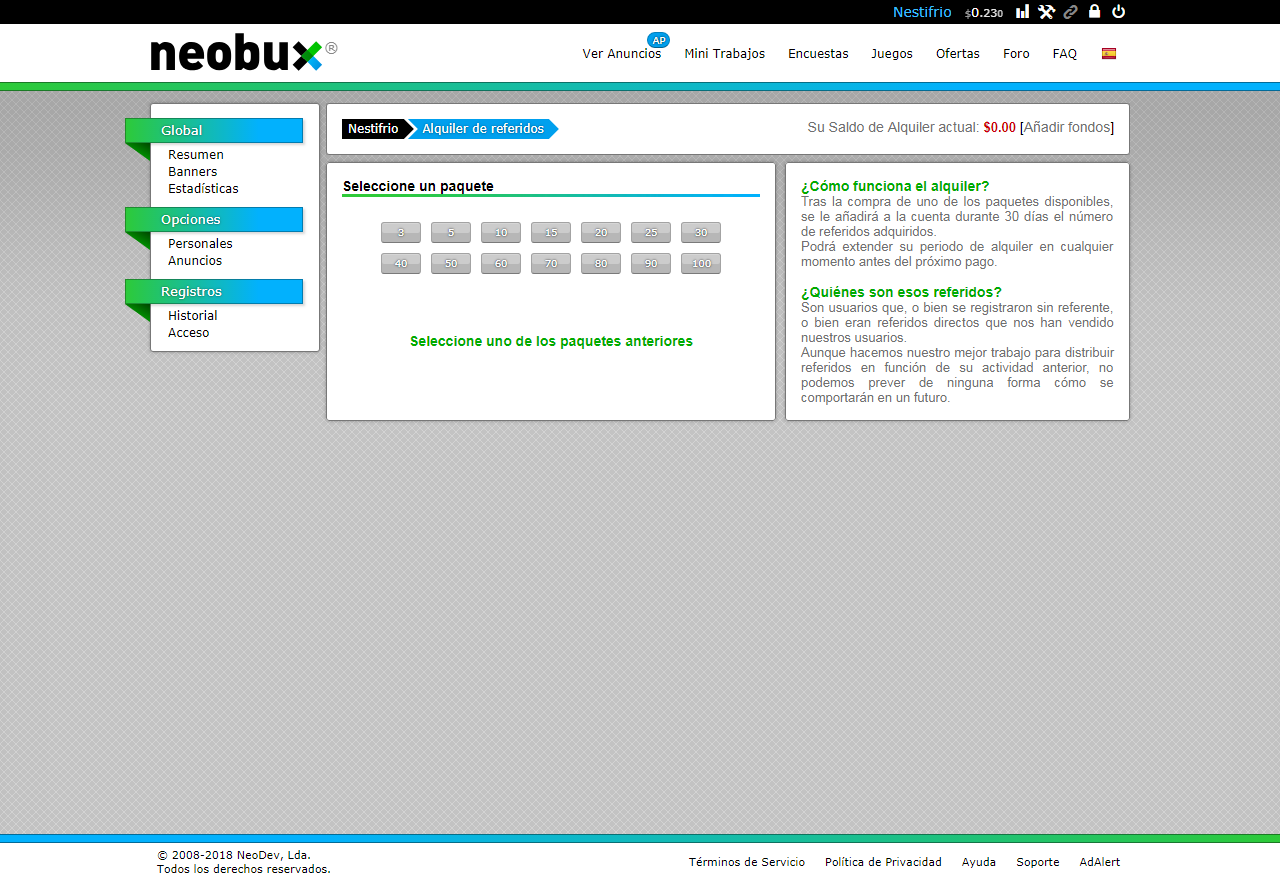Open Anuncios options in sidebar

click(195, 261)
